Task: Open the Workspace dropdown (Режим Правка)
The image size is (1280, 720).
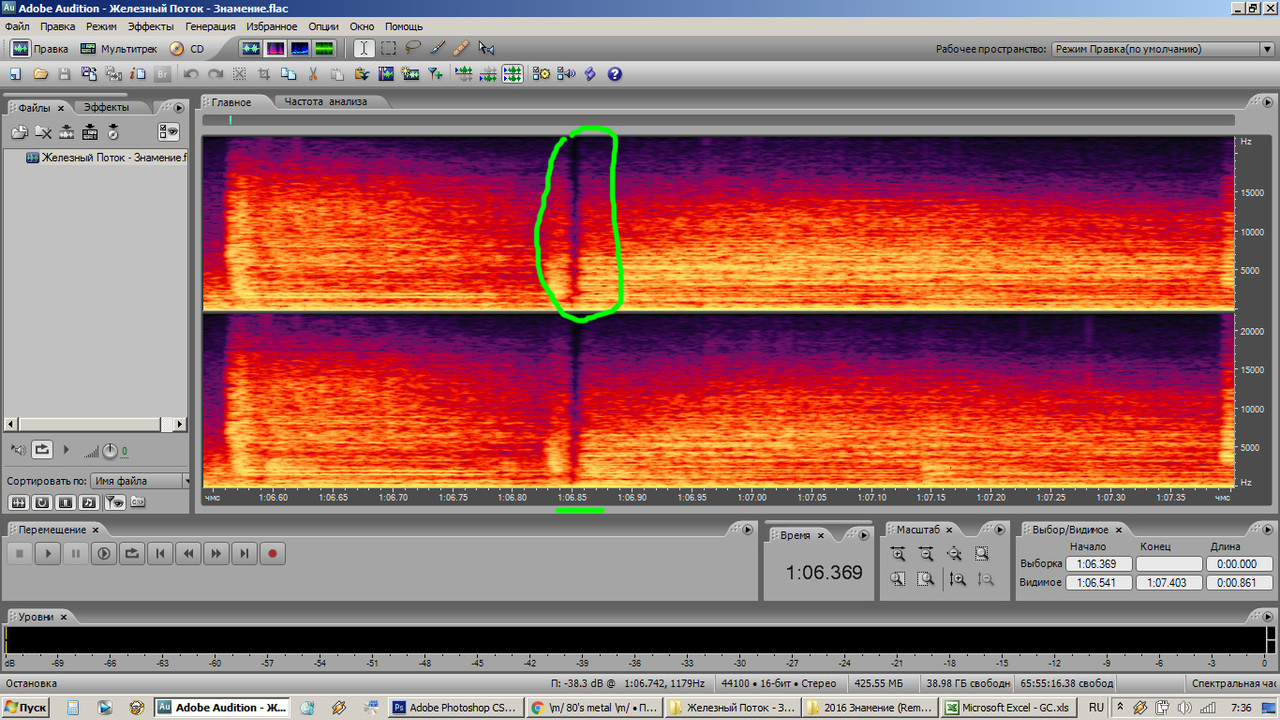Action: click(1162, 49)
